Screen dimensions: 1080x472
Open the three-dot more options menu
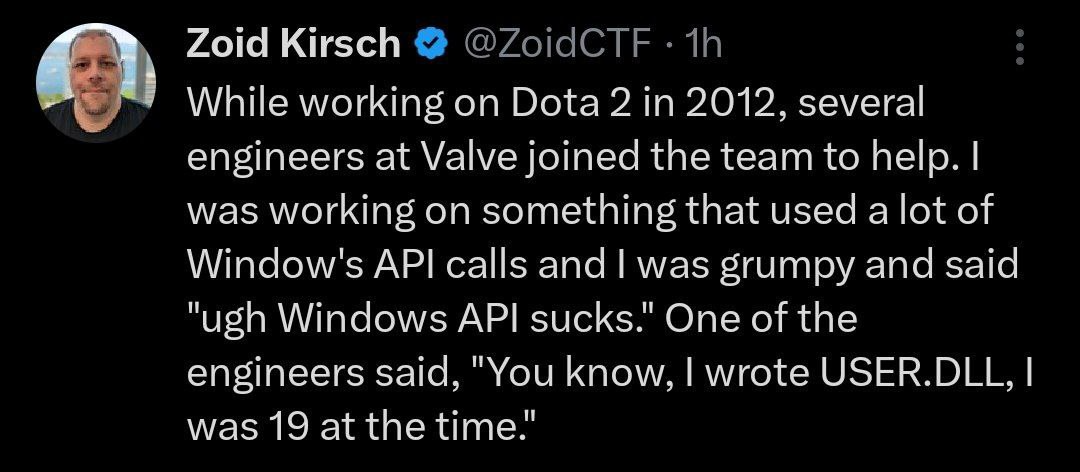[1019, 46]
